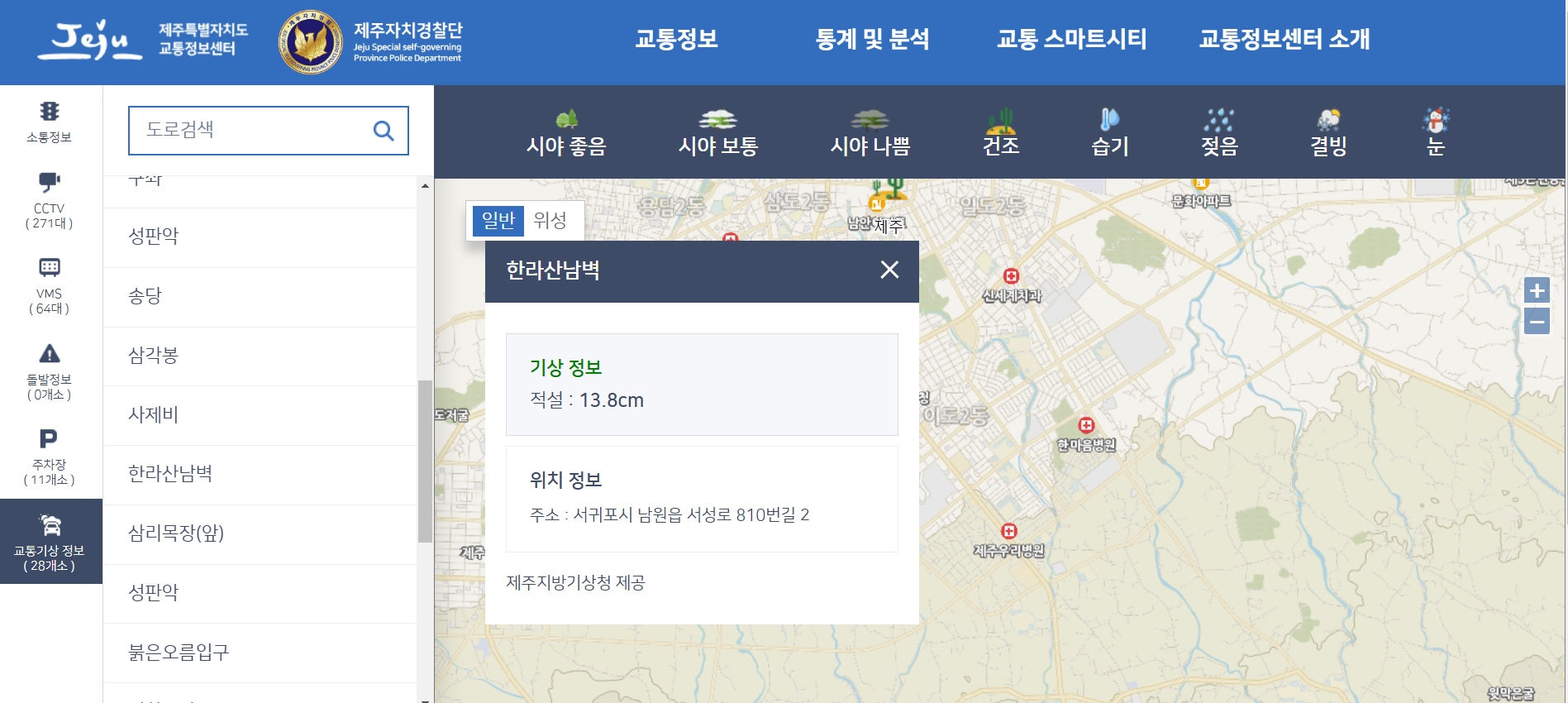Select the 눈 snowman icon

pyautogui.click(x=1436, y=120)
